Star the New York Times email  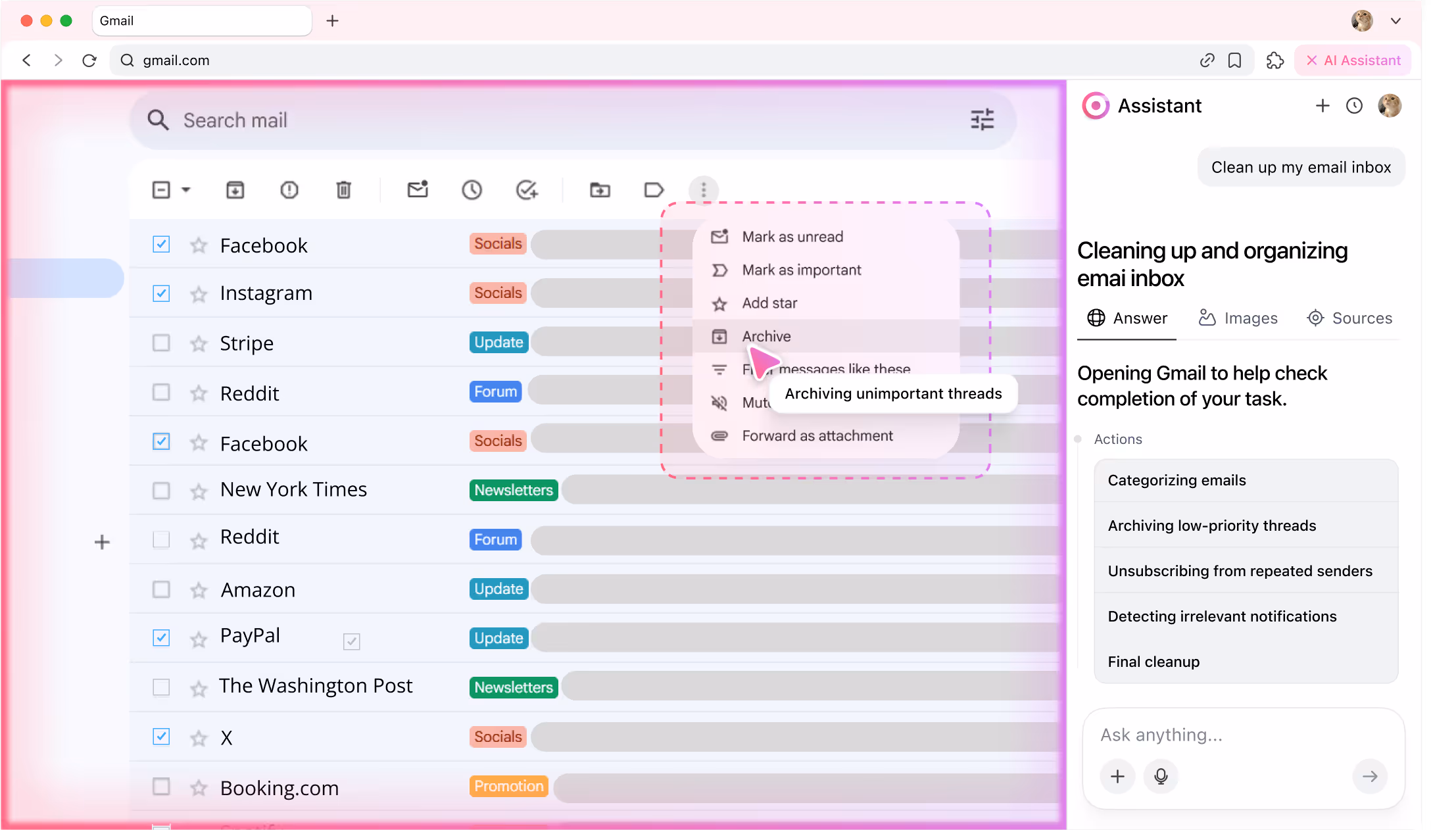point(199,491)
